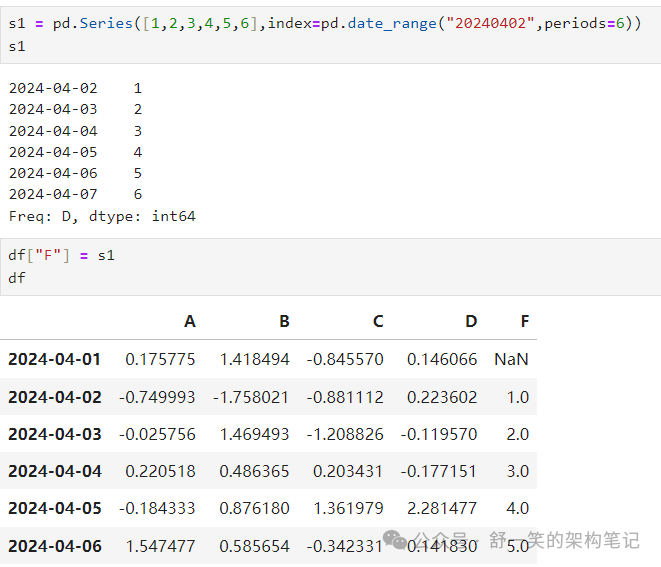Click the value 2.281477 in column D
The image size is (661, 567).
coord(443,508)
